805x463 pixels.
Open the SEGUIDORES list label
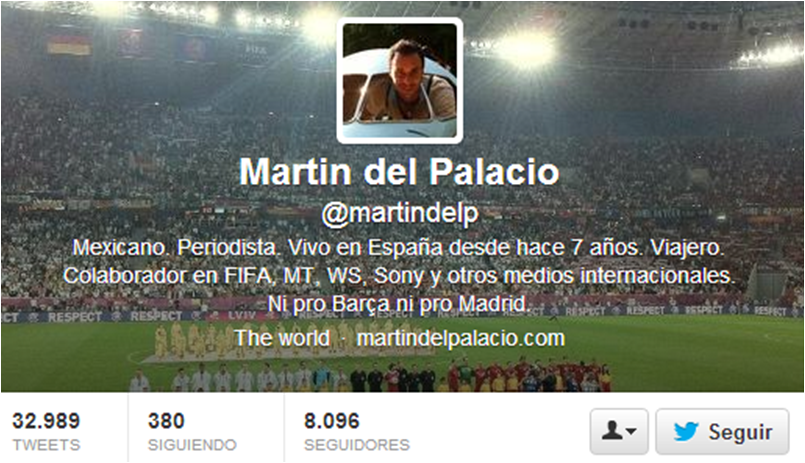pyautogui.click(x=357, y=445)
